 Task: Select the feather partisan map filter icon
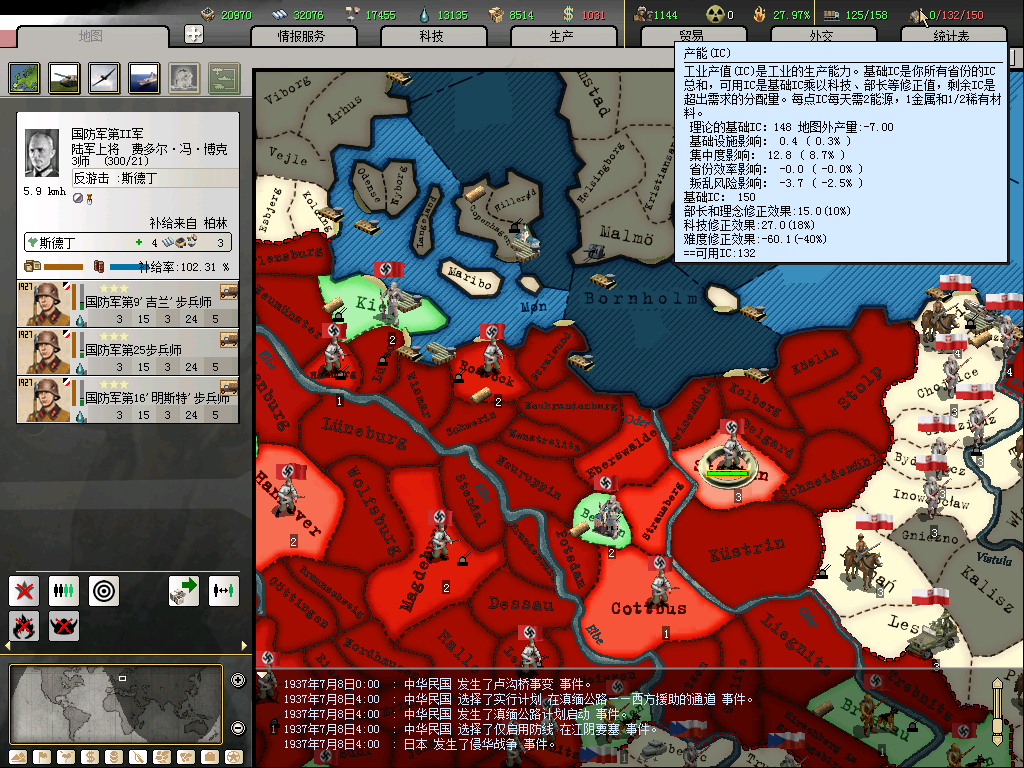coord(138,757)
